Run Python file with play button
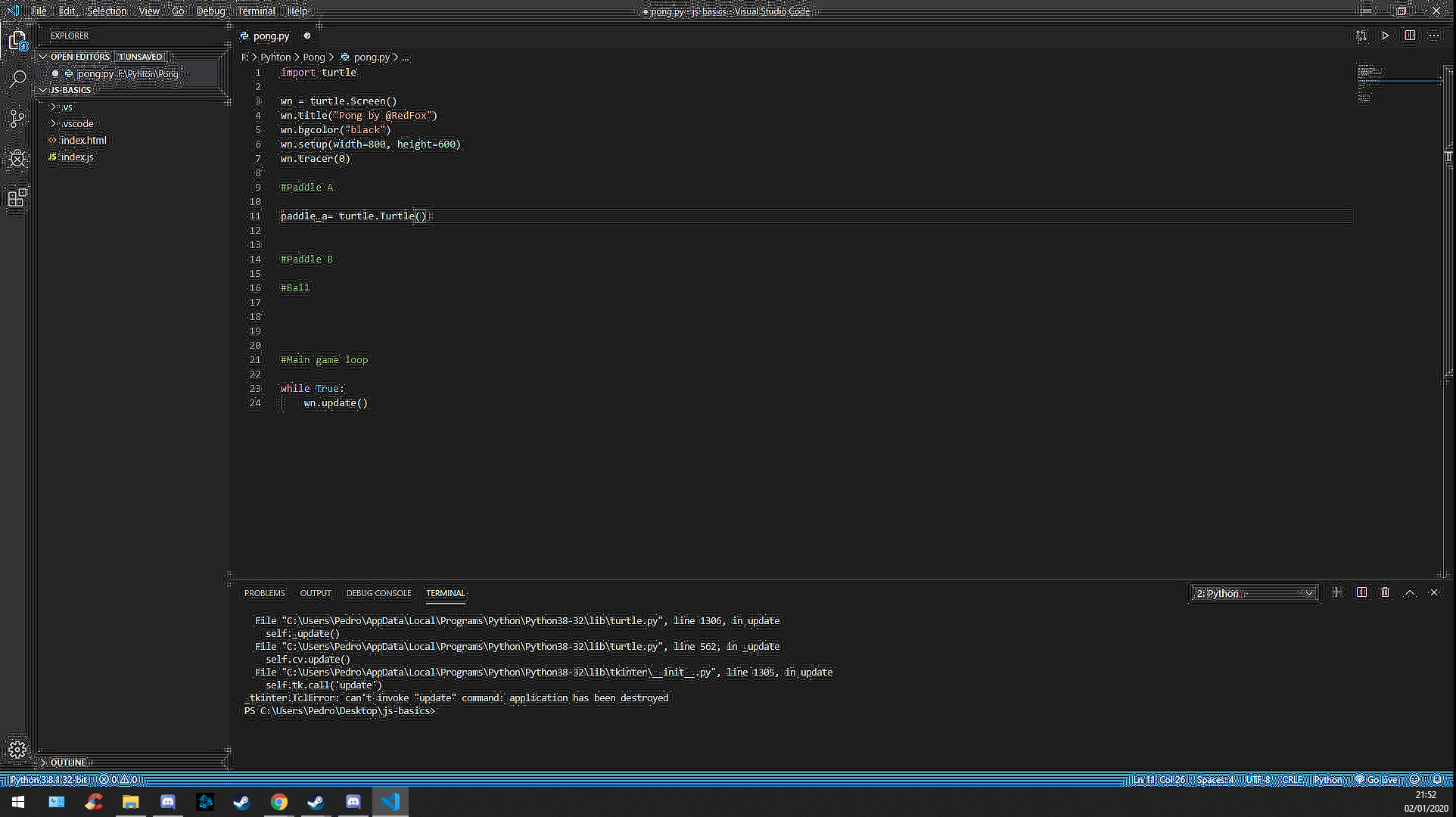 1386,36
